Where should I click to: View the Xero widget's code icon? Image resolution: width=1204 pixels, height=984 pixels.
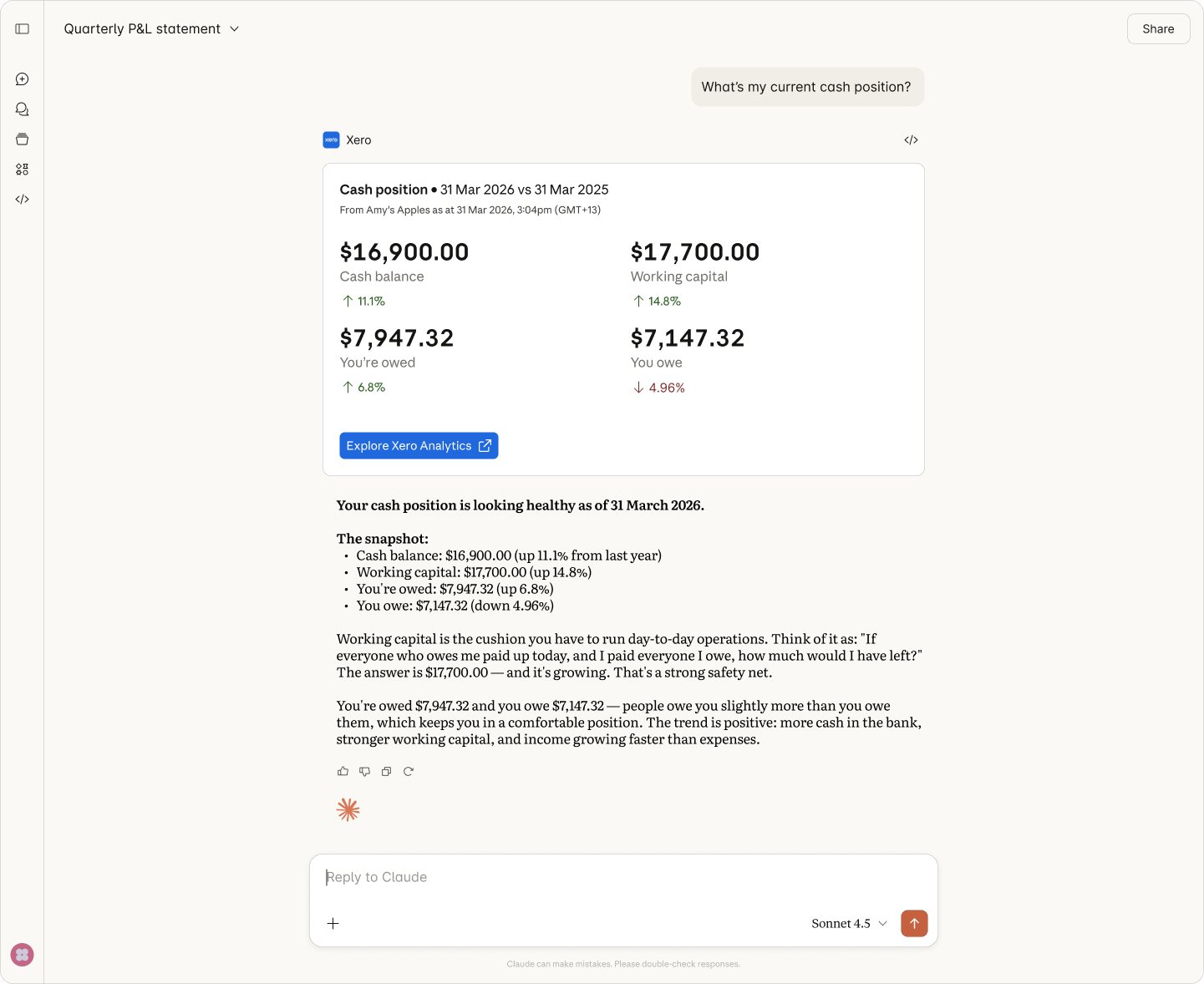pos(912,140)
